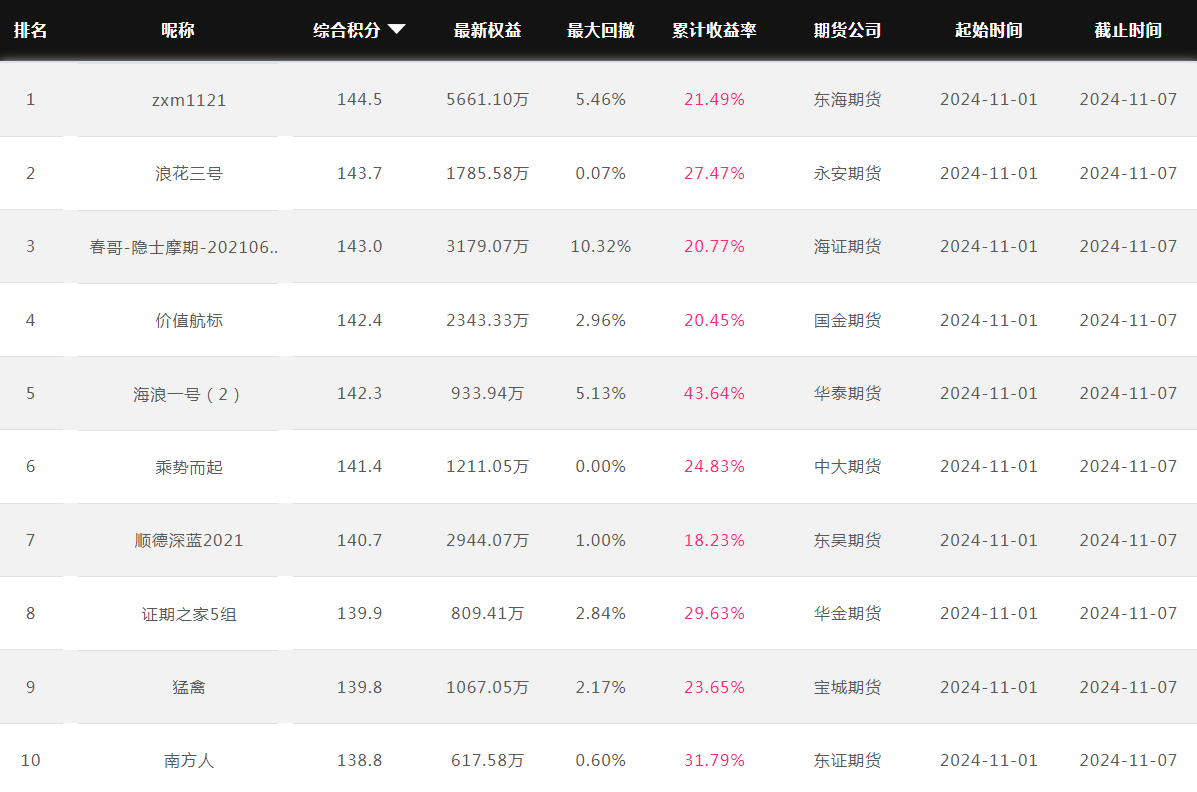Click equity value 2944.07万
The width and height of the screenshot is (1197, 792).
[487, 540]
